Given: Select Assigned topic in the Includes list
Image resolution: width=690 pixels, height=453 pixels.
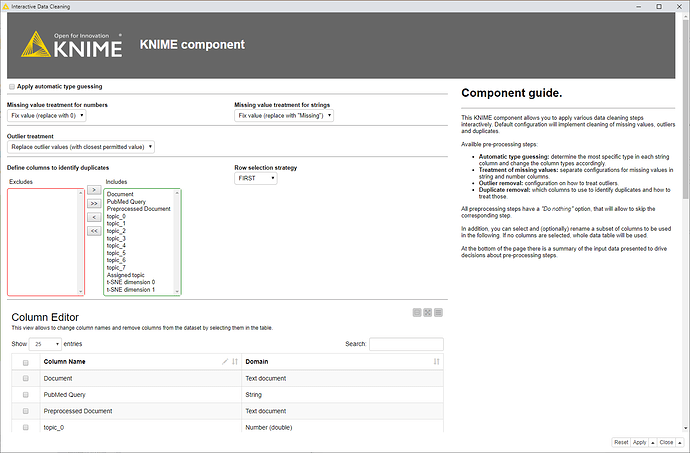Looking at the screenshot, I should coord(125,275).
